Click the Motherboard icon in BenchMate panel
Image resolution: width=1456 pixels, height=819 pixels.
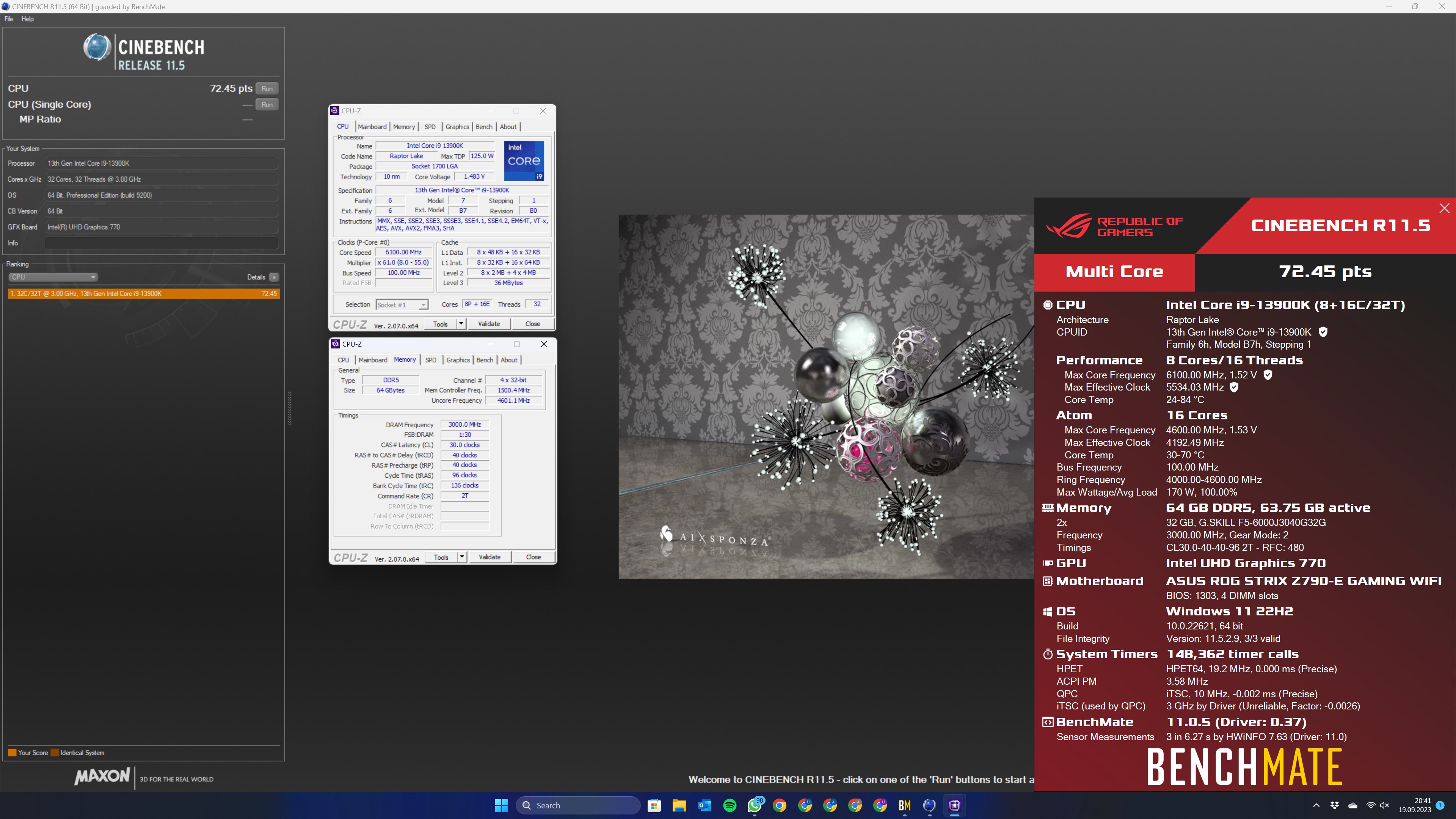pos(1047,581)
